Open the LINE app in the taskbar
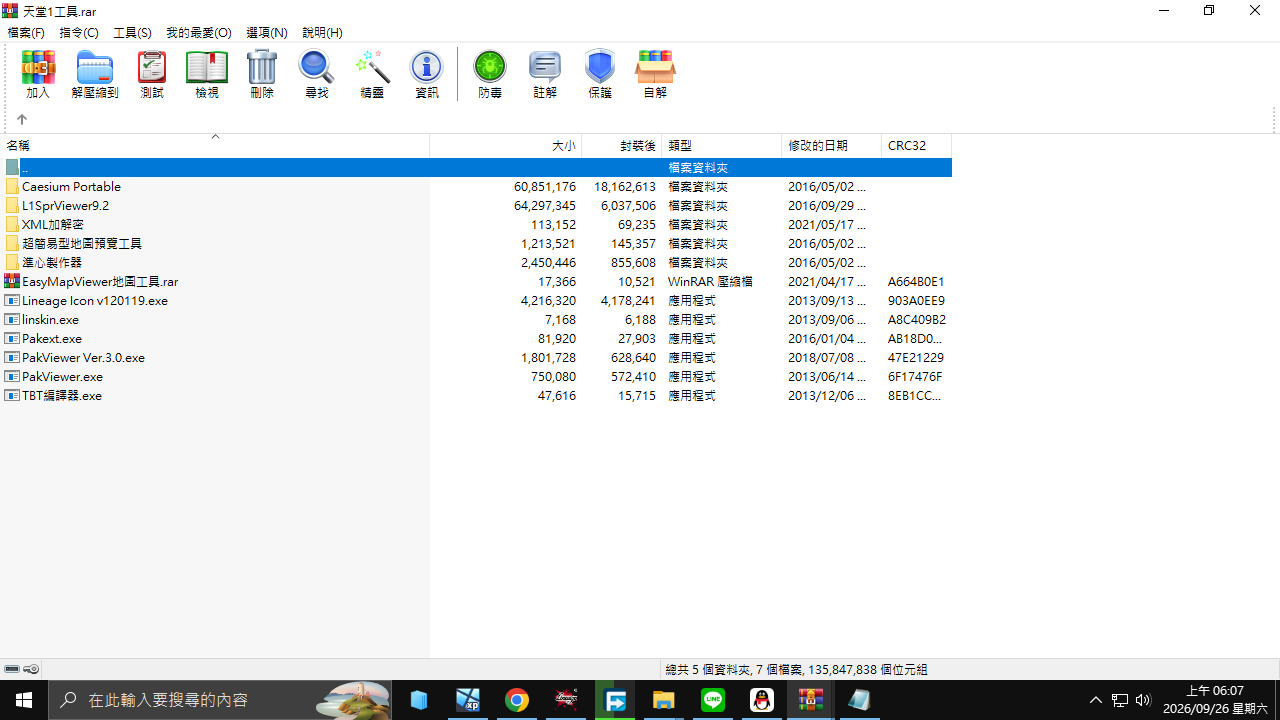The width and height of the screenshot is (1280, 720). pos(713,700)
